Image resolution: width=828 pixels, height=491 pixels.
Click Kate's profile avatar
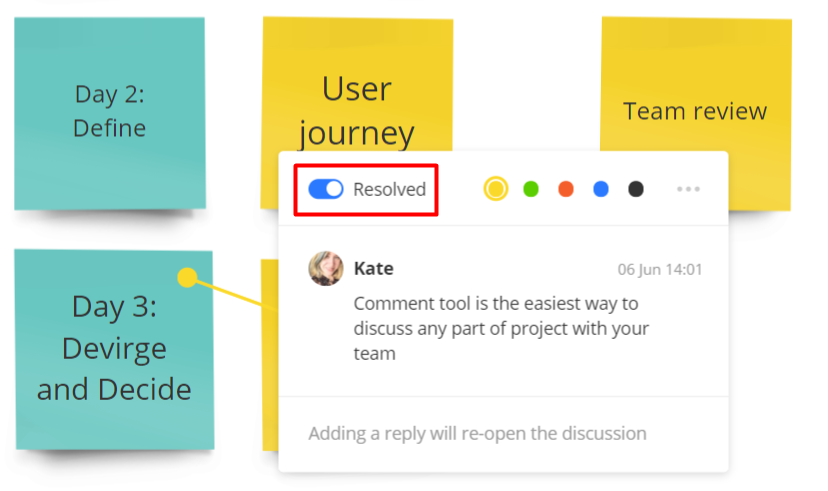pos(326,269)
